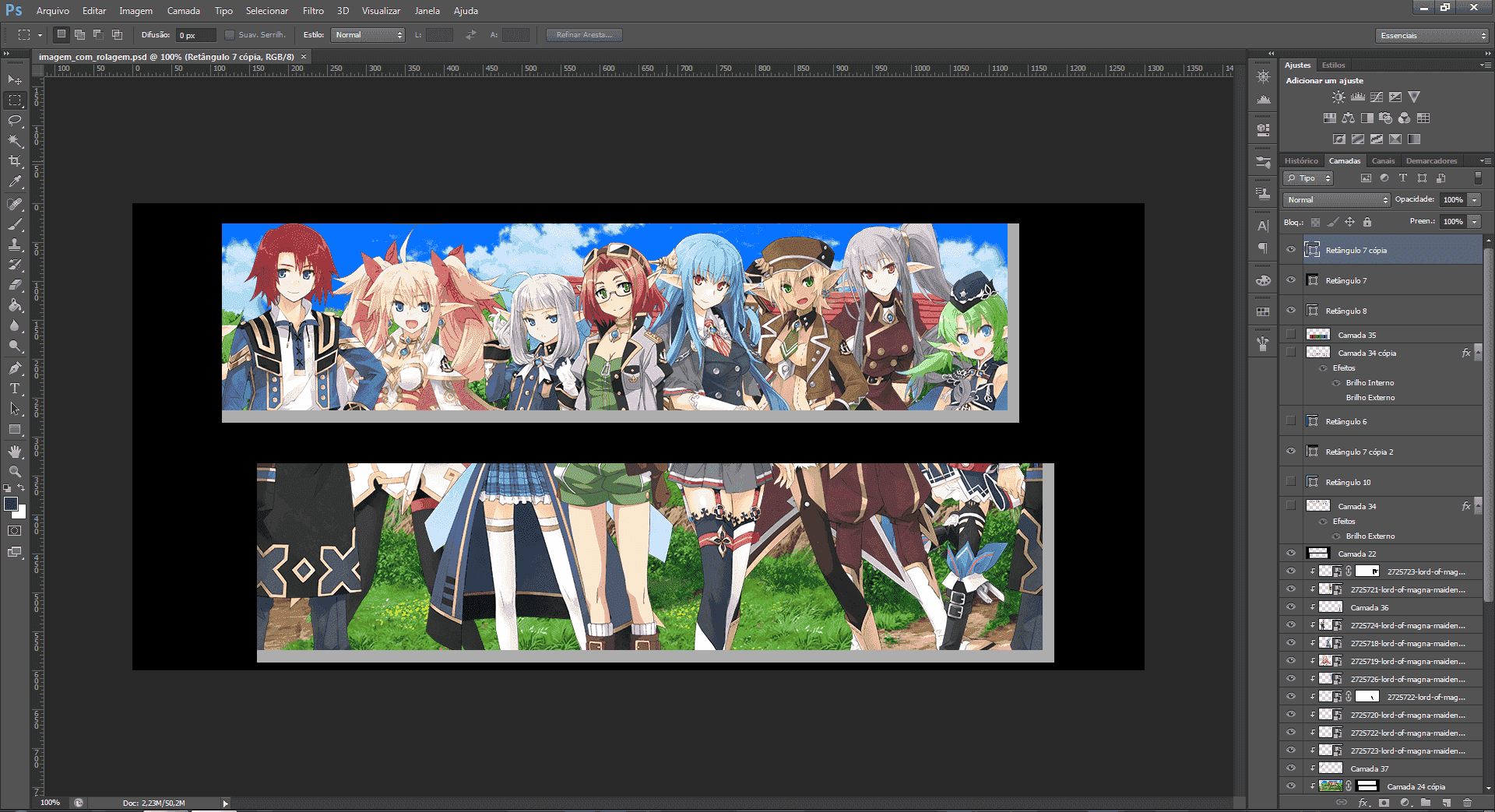The height and width of the screenshot is (812, 1495).
Task: Select the Eyedropper tool
Action: point(15,181)
